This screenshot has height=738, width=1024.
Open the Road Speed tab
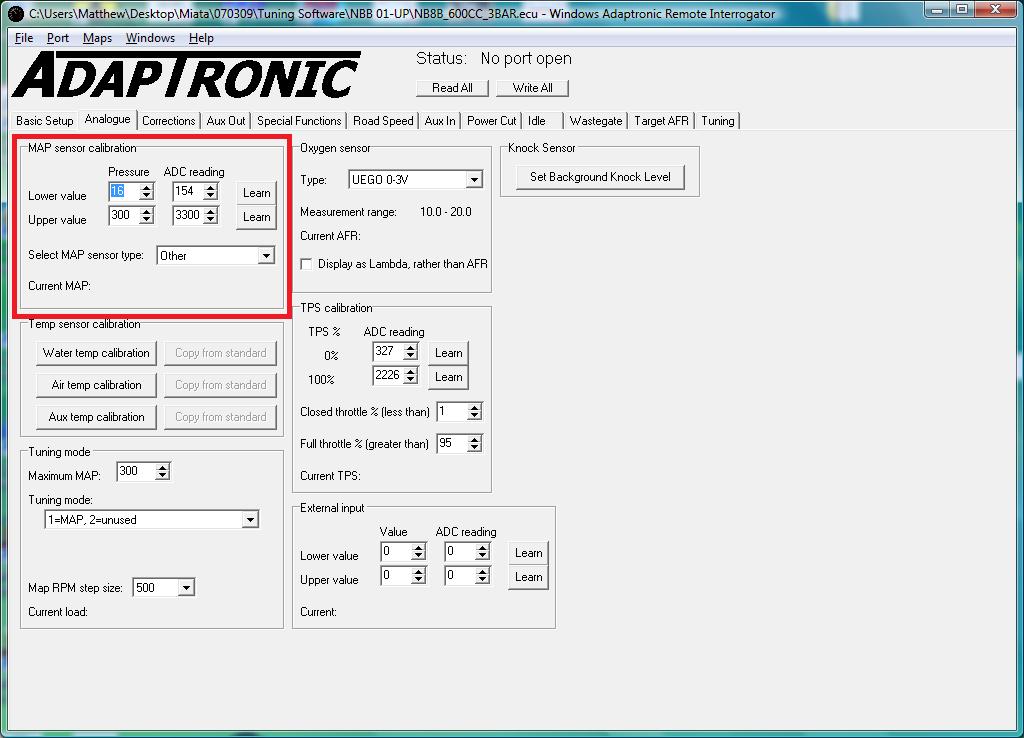[x=383, y=121]
